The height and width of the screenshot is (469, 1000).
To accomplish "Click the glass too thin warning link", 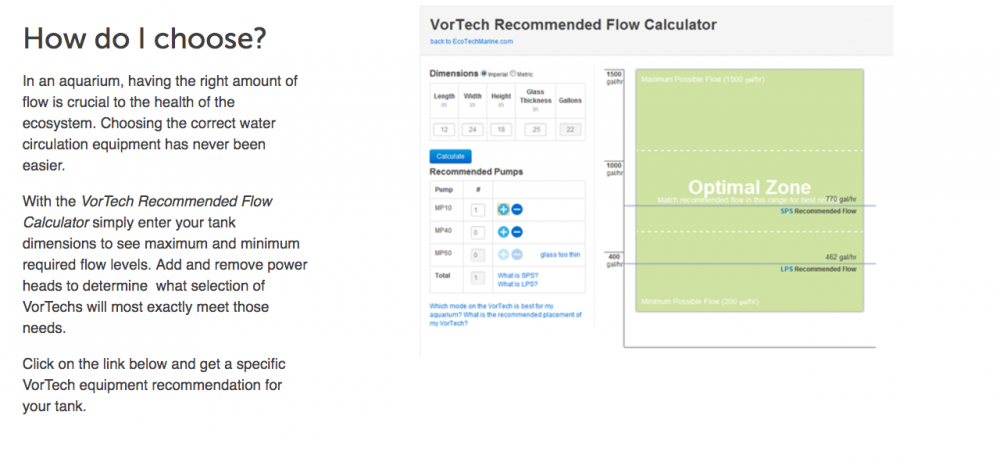I will click(x=561, y=255).
